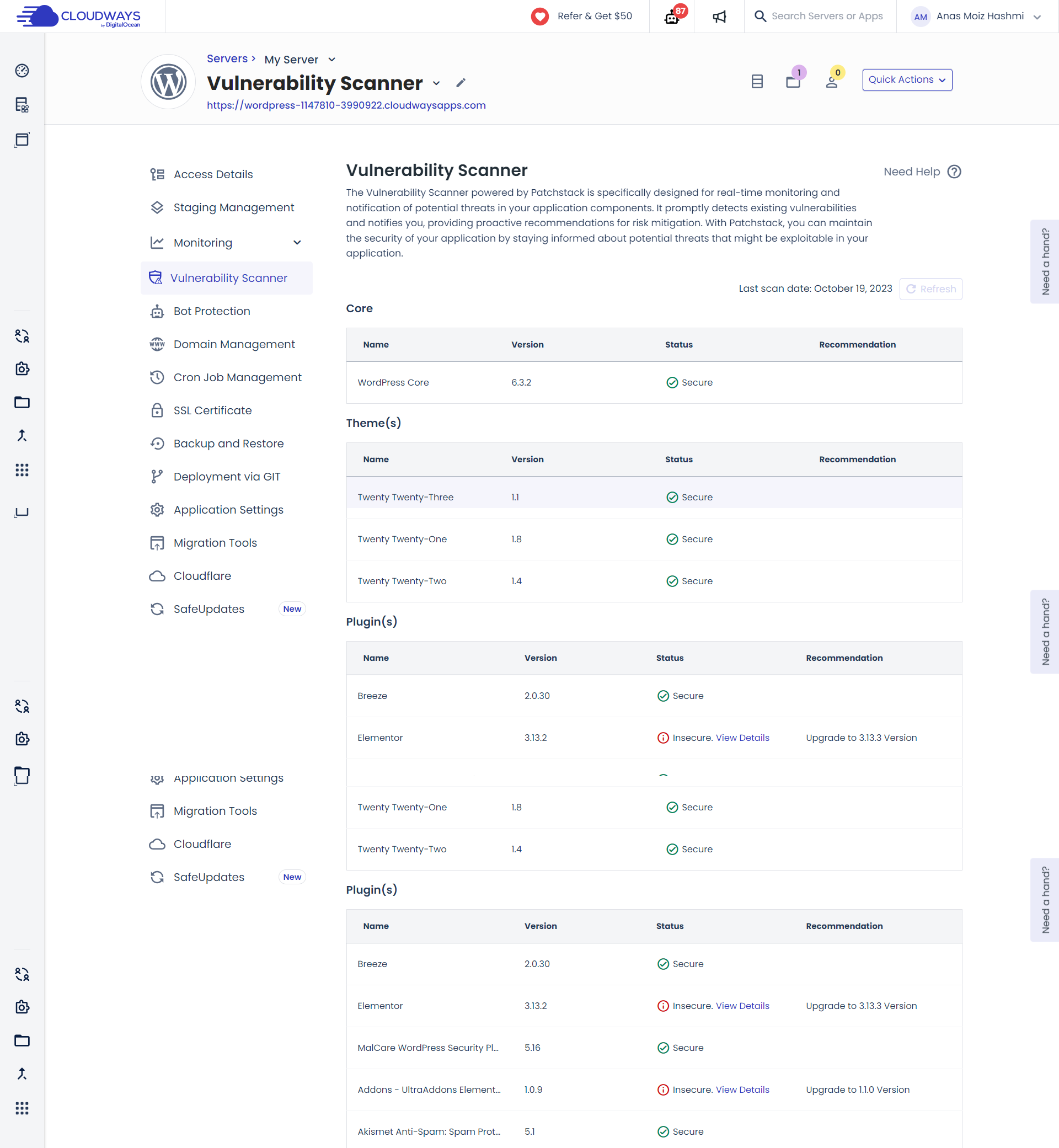Click the edit pencil beside Vulnerability Scanner title

[x=461, y=83]
